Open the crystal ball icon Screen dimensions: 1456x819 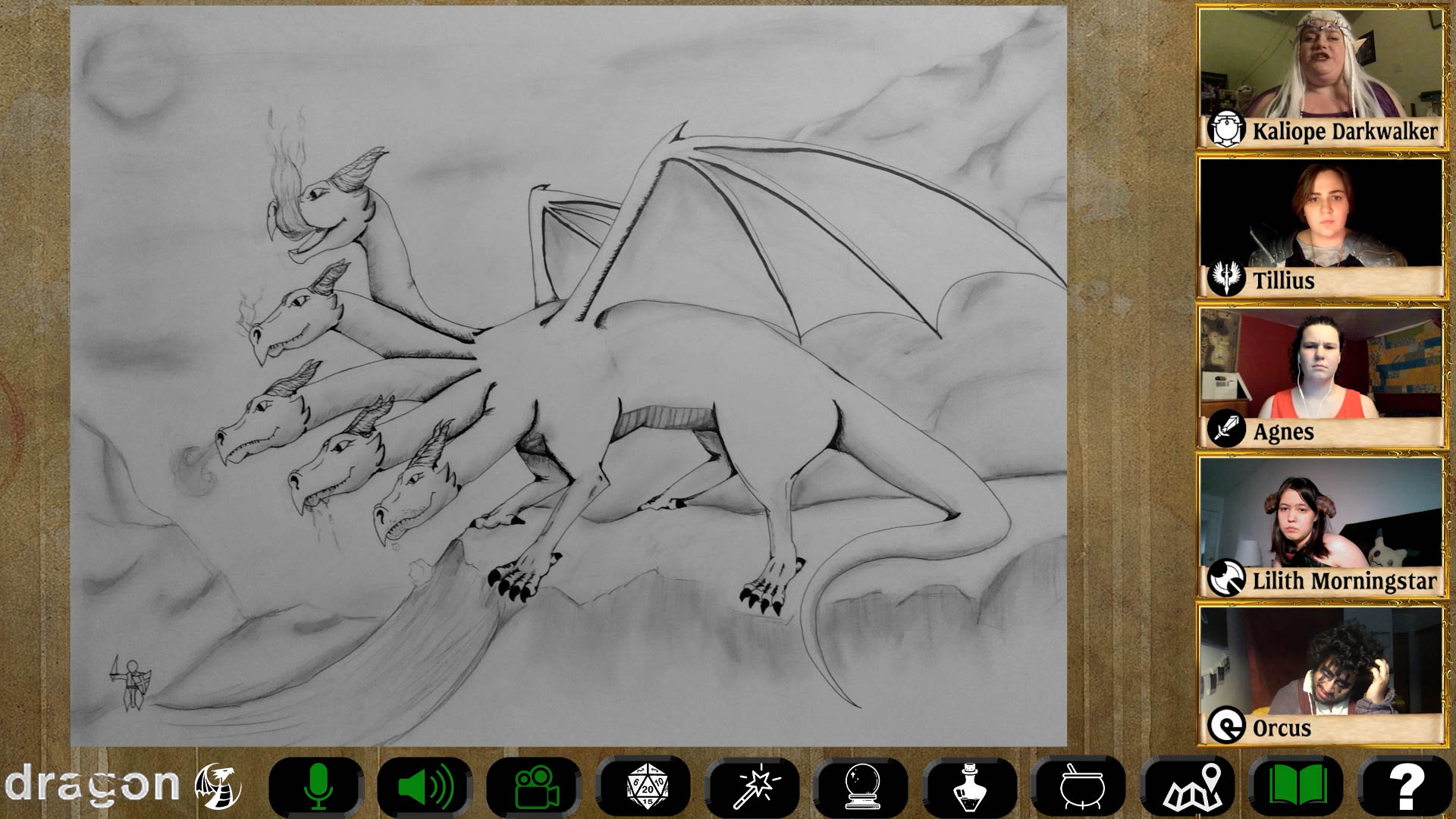coord(862,786)
